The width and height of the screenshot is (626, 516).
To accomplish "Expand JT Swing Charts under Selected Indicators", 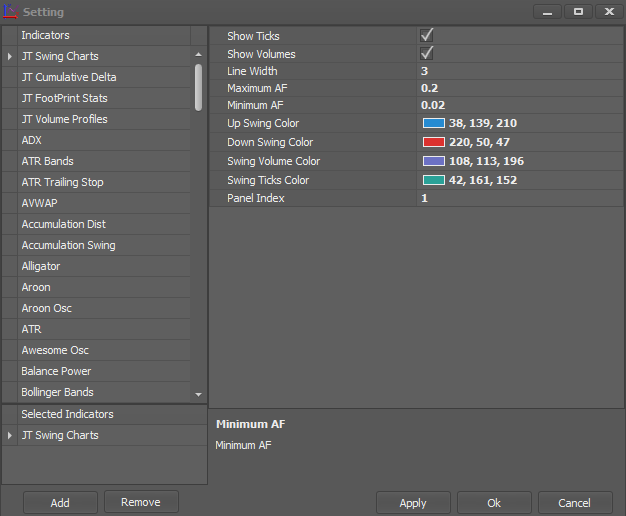I will (10, 435).
